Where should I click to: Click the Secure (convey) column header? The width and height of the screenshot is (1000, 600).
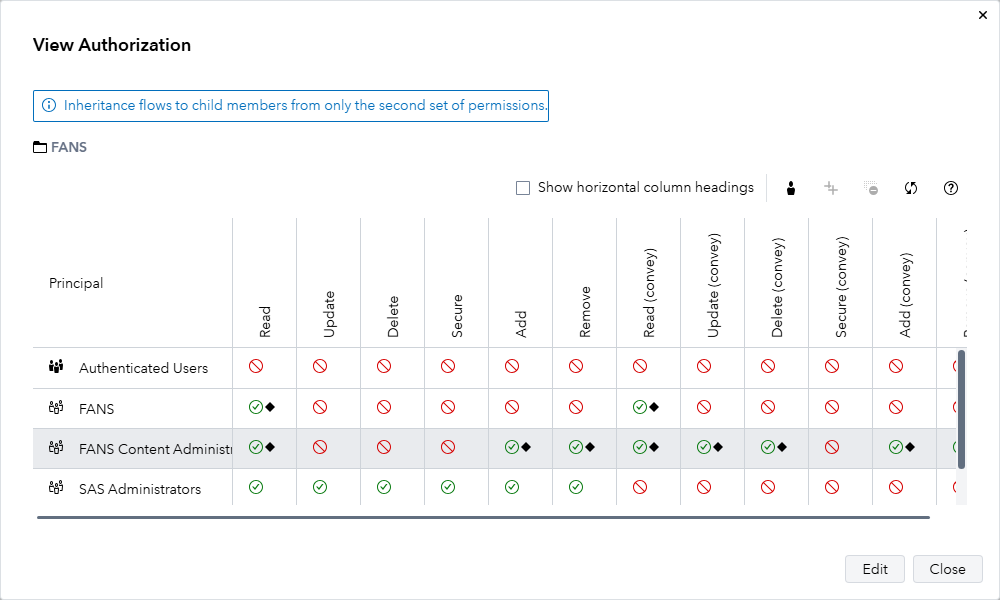841,286
